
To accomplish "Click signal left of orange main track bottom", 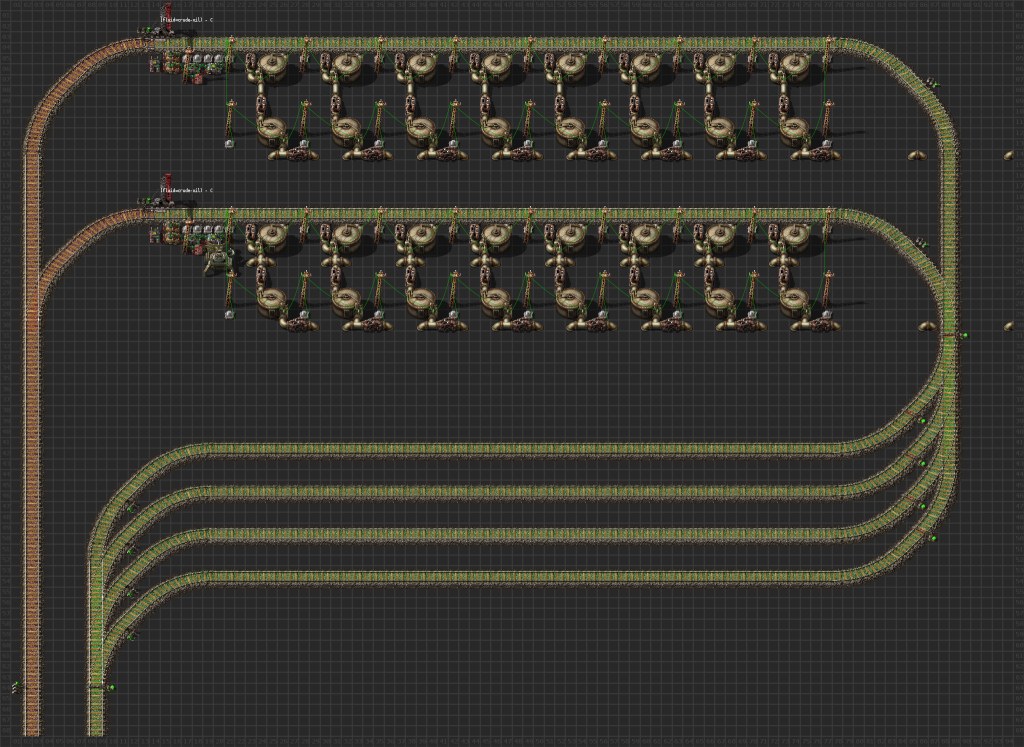I will [x=15, y=687].
